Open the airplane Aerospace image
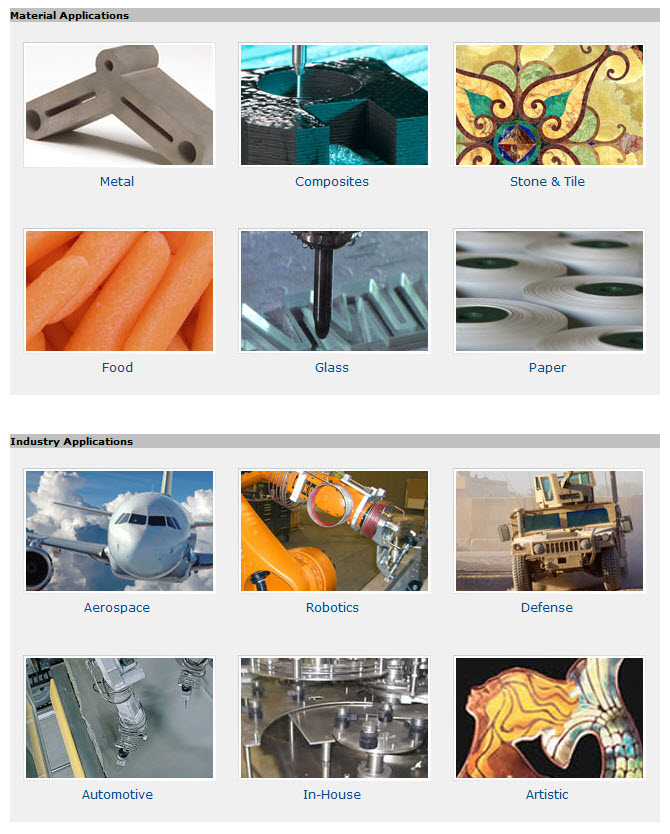This screenshot has height=834, width=670. [120, 531]
